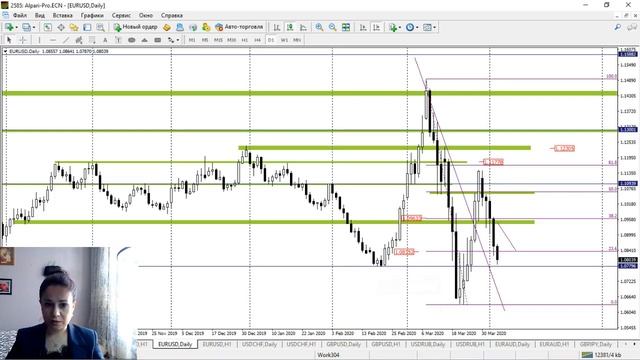Open the Market Watch window icon

coord(48,27)
